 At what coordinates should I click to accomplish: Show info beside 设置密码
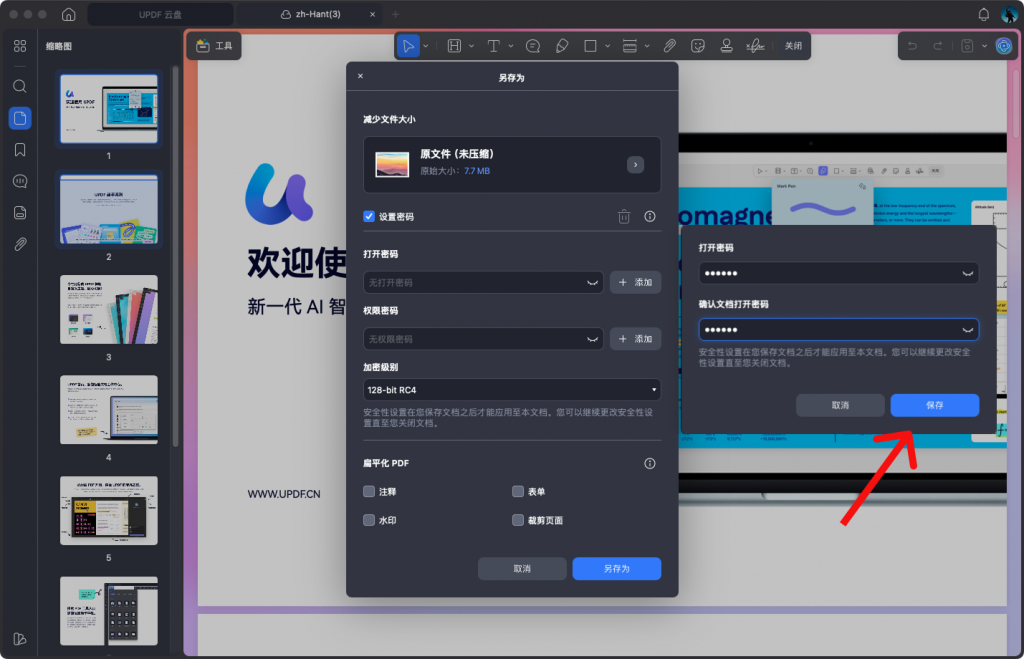tap(650, 216)
